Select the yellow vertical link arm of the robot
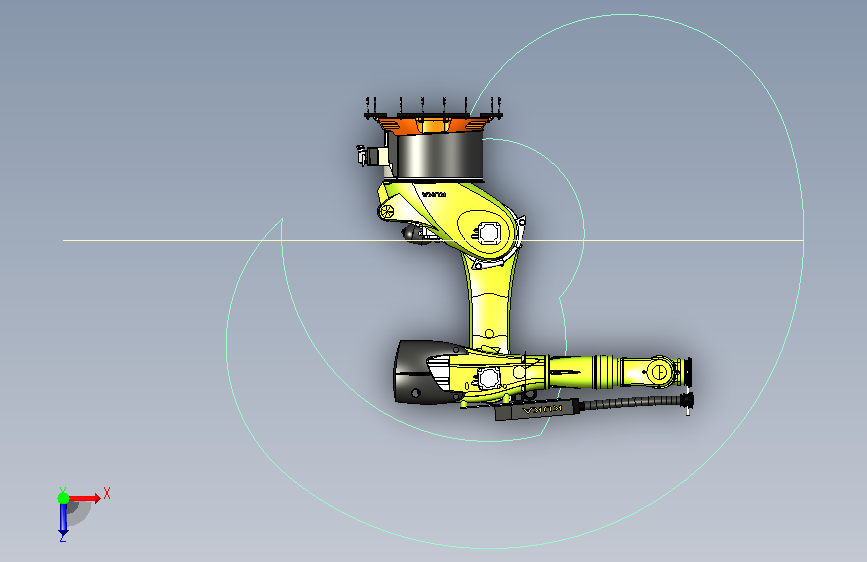Screen dimensions: 867x562 click(x=490, y=304)
